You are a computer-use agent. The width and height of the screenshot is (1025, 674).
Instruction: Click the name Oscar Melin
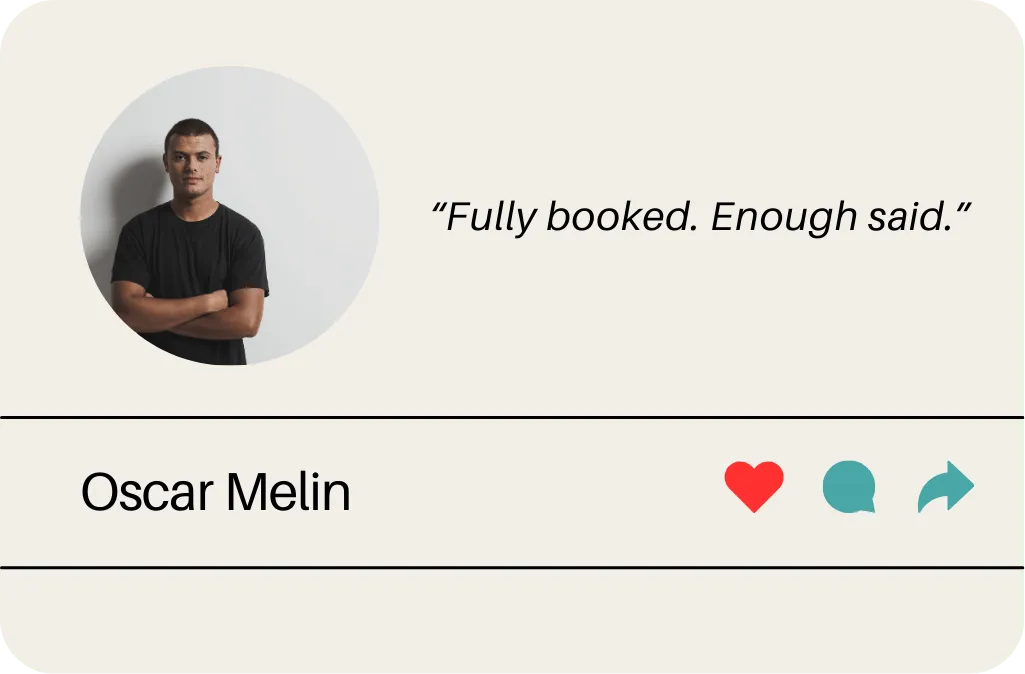click(216, 492)
